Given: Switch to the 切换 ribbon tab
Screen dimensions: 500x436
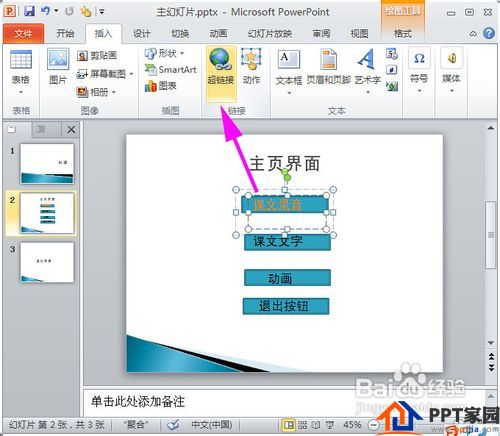Looking at the screenshot, I should [180, 33].
